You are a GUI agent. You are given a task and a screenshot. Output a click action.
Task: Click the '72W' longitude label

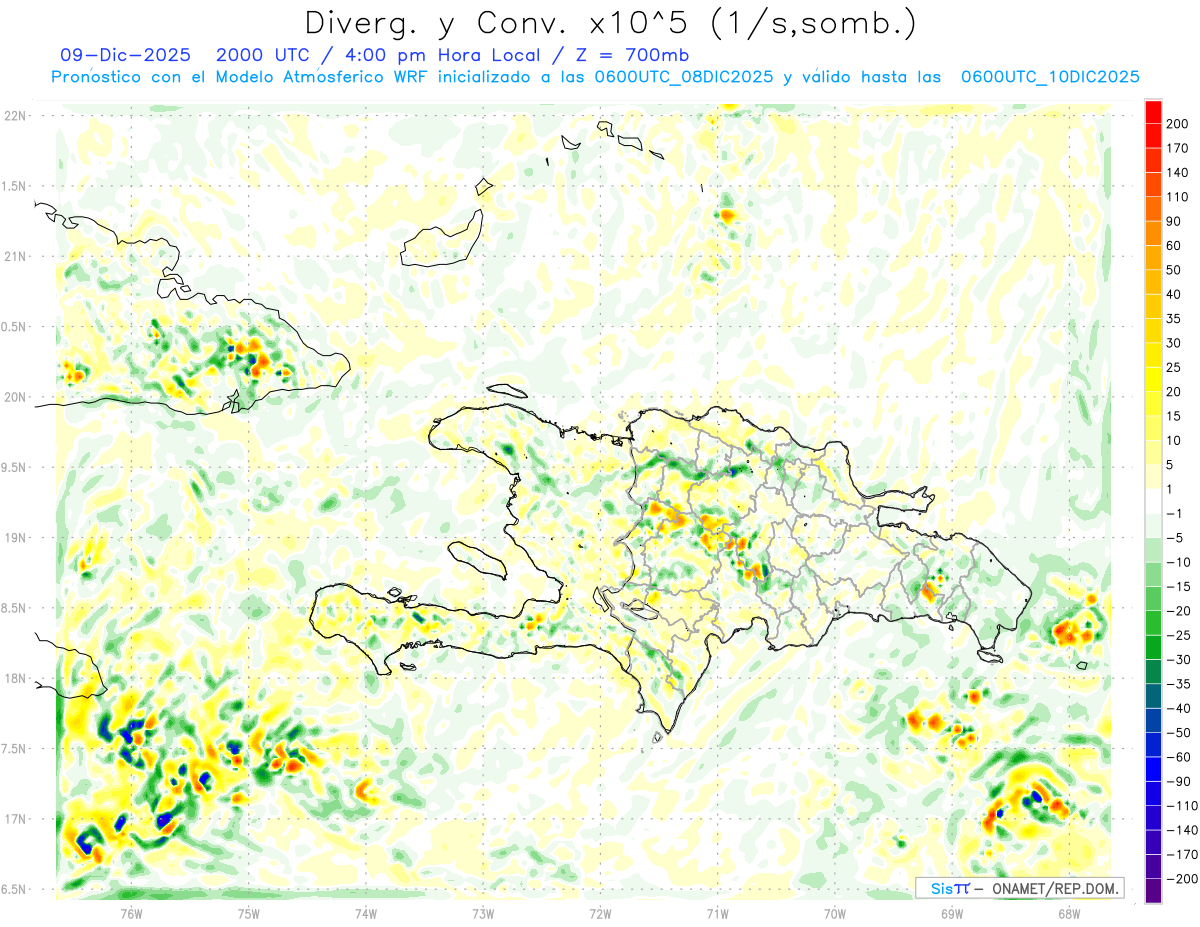pyautogui.click(x=600, y=913)
